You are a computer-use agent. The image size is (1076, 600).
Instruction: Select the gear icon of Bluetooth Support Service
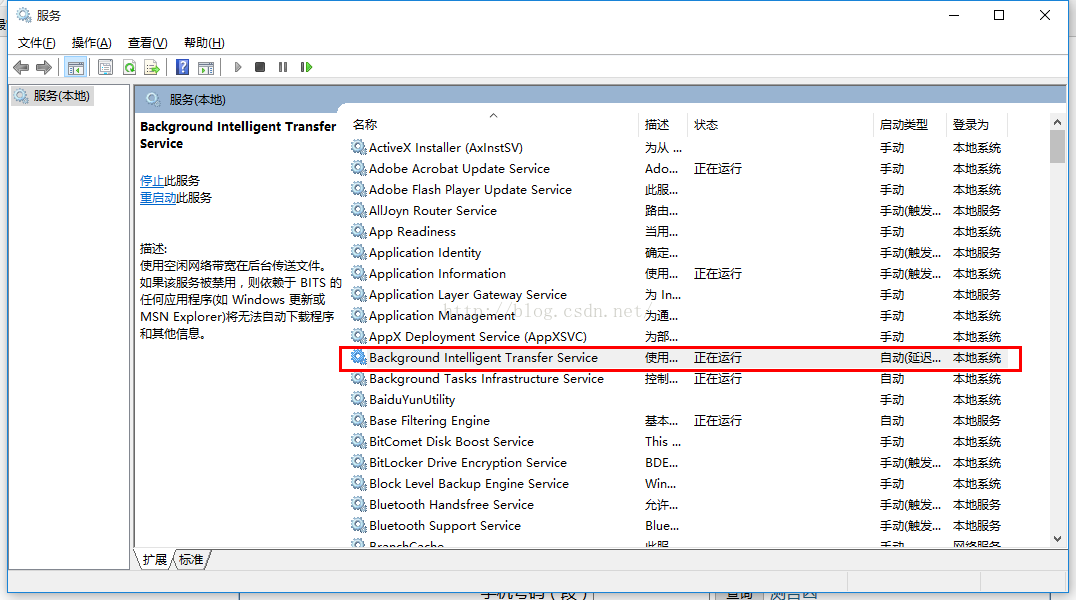[358, 525]
